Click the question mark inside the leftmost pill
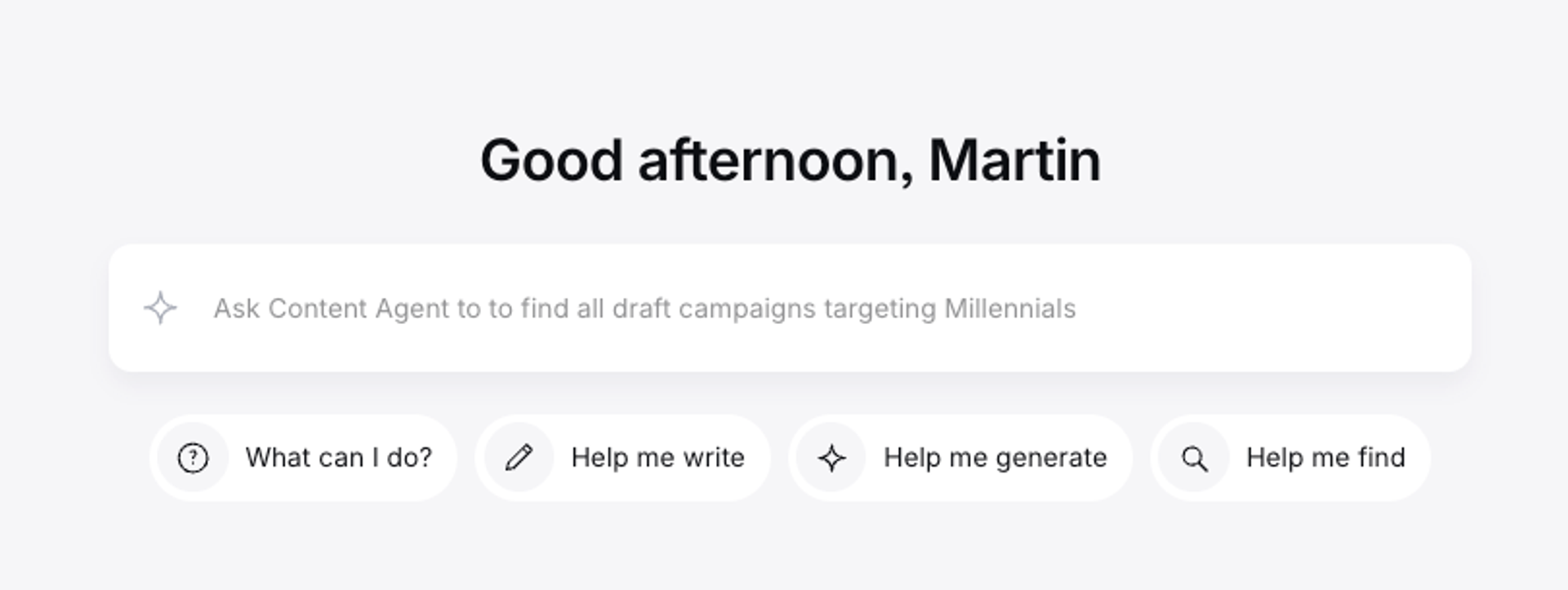 click(x=193, y=458)
